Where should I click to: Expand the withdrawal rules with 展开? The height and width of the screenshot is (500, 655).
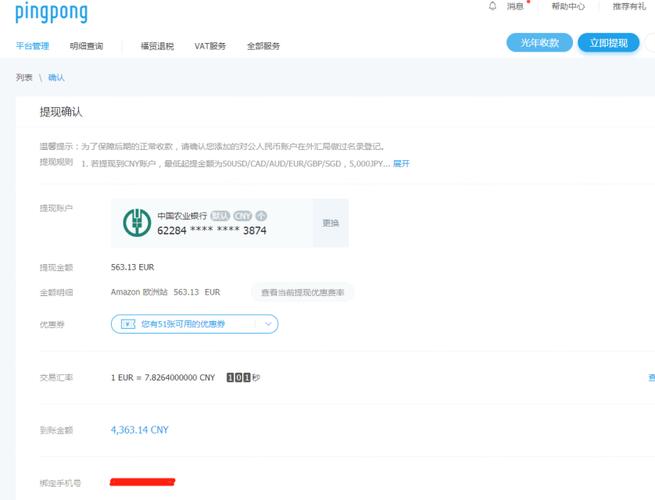pos(401,164)
